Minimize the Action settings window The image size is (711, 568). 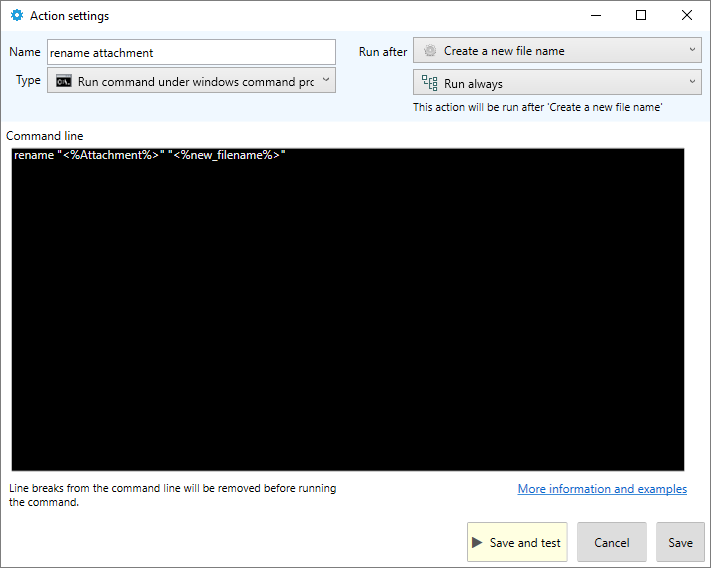click(596, 15)
